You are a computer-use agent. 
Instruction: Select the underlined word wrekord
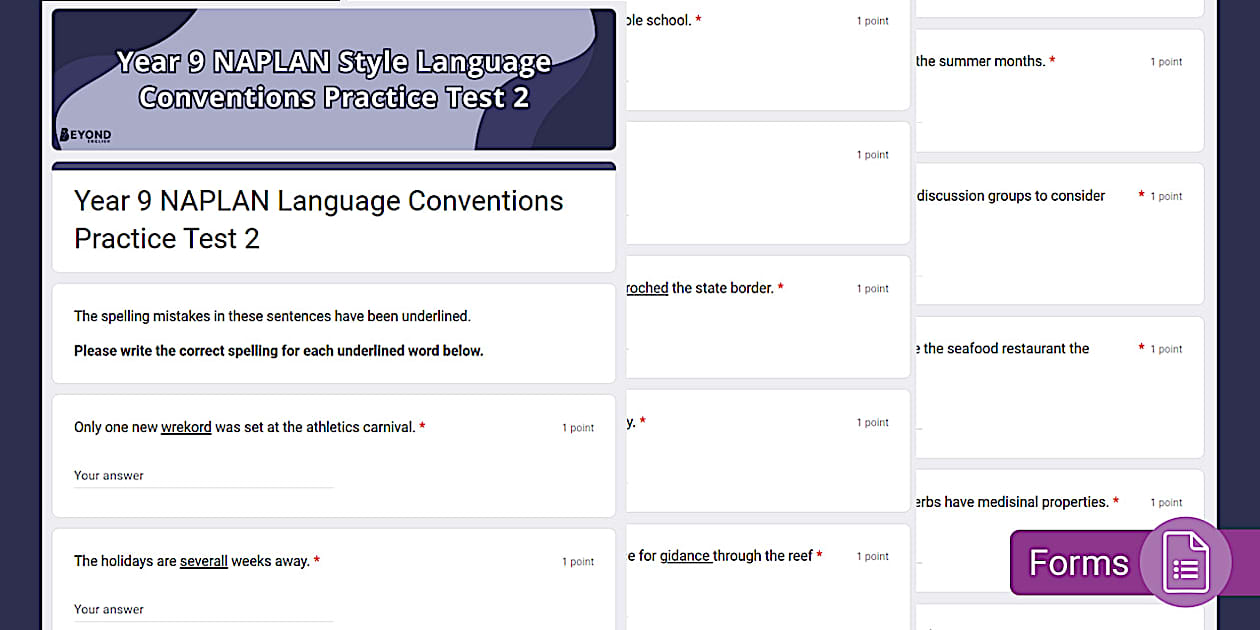click(x=186, y=427)
